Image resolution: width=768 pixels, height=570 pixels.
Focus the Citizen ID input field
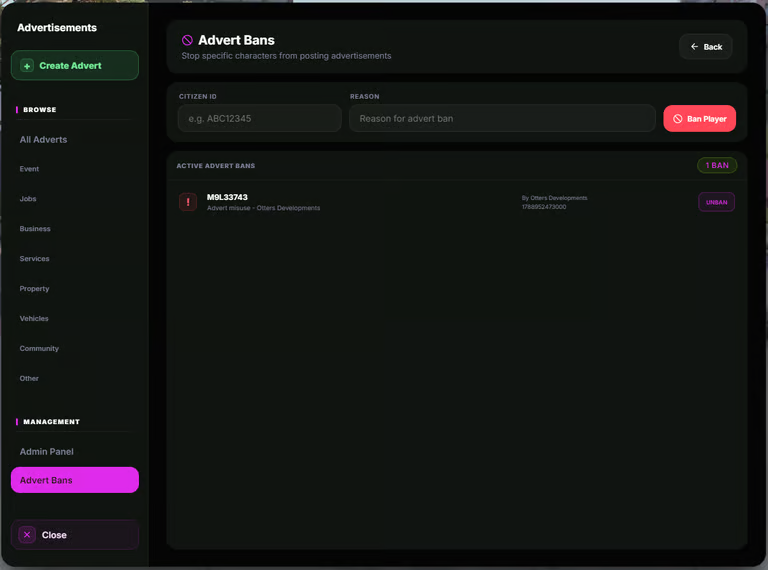coord(260,119)
